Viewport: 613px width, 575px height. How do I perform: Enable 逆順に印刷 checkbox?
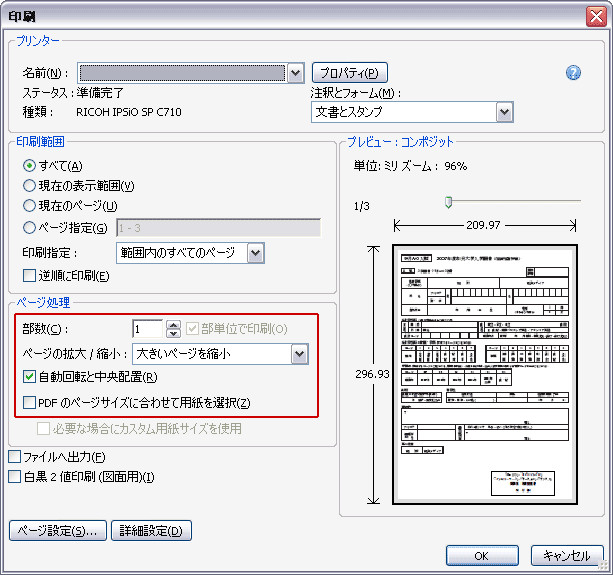coord(29,275)
